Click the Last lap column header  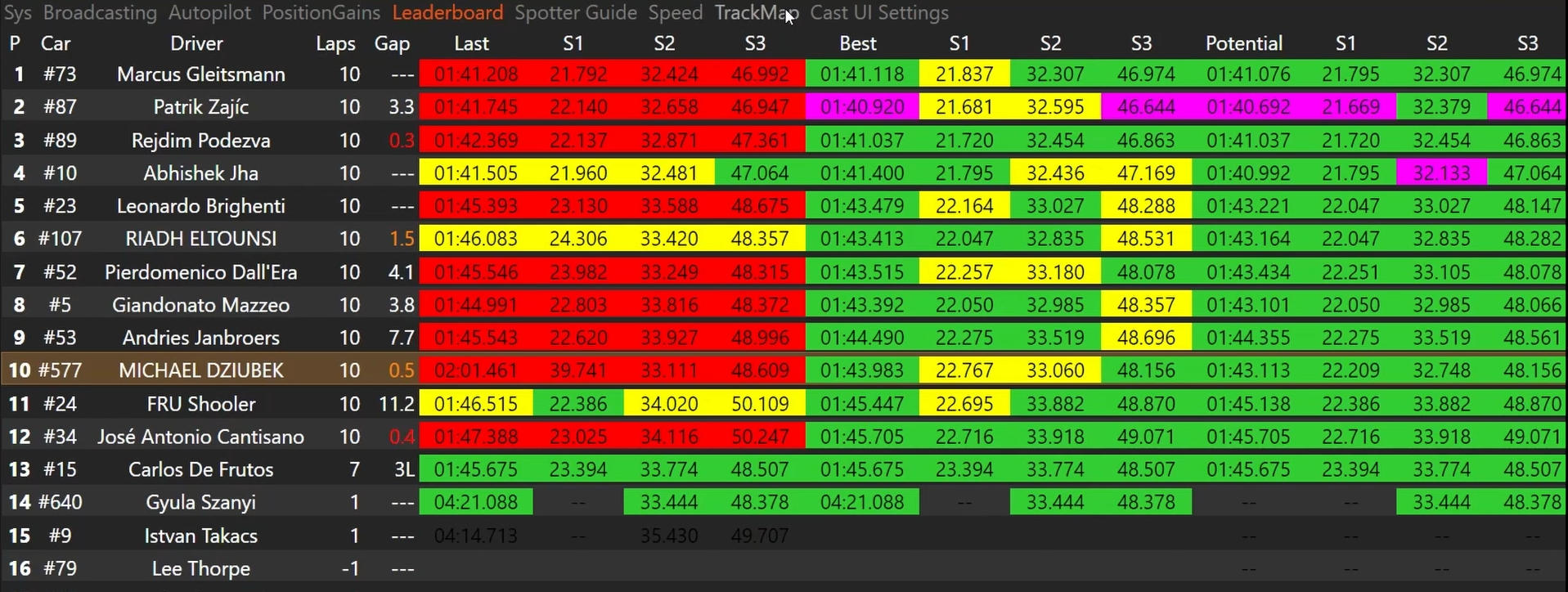(x=471, y=43)
